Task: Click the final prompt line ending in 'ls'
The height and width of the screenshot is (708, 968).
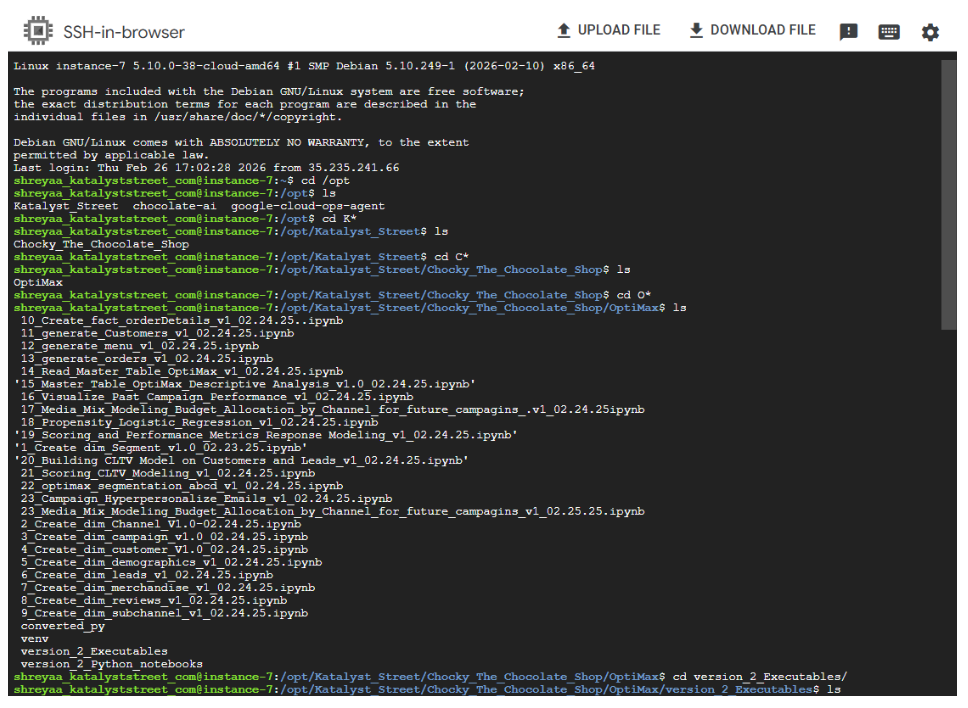Action: (427, 689)
